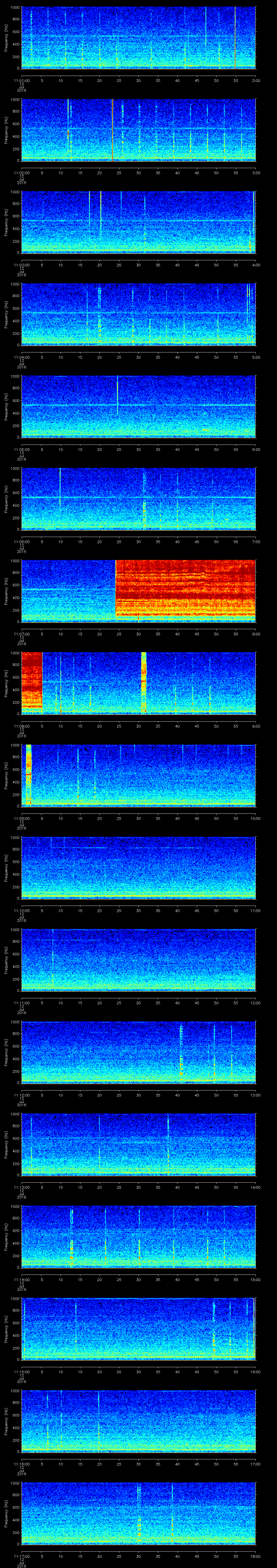Select the 11:08:00 timestamp text
This screenshot has height=1568, width=277.
click(21, 726)
